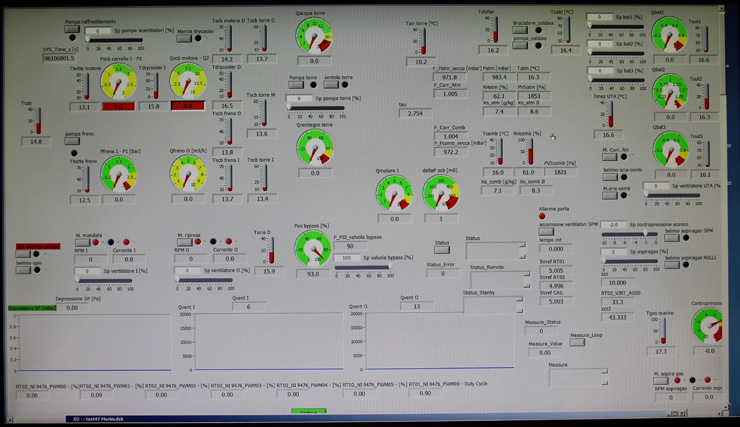Click the M. aspira gas button
Viewport: 740px width, 427px height.
[x=660, y=380]
